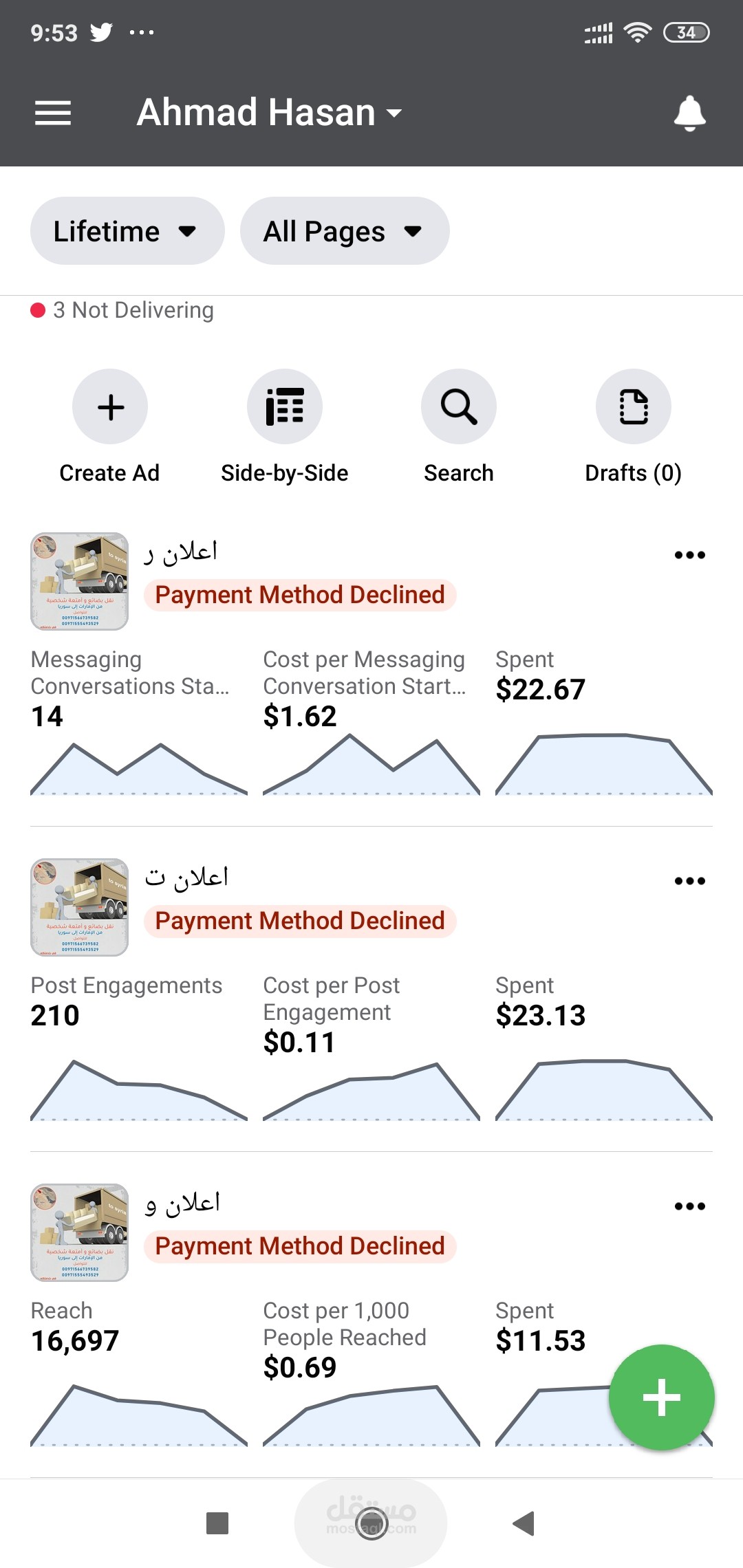Tap Payment Method Declined on اعلان ر
The image size is (743, 1568).
click(300, 595)
